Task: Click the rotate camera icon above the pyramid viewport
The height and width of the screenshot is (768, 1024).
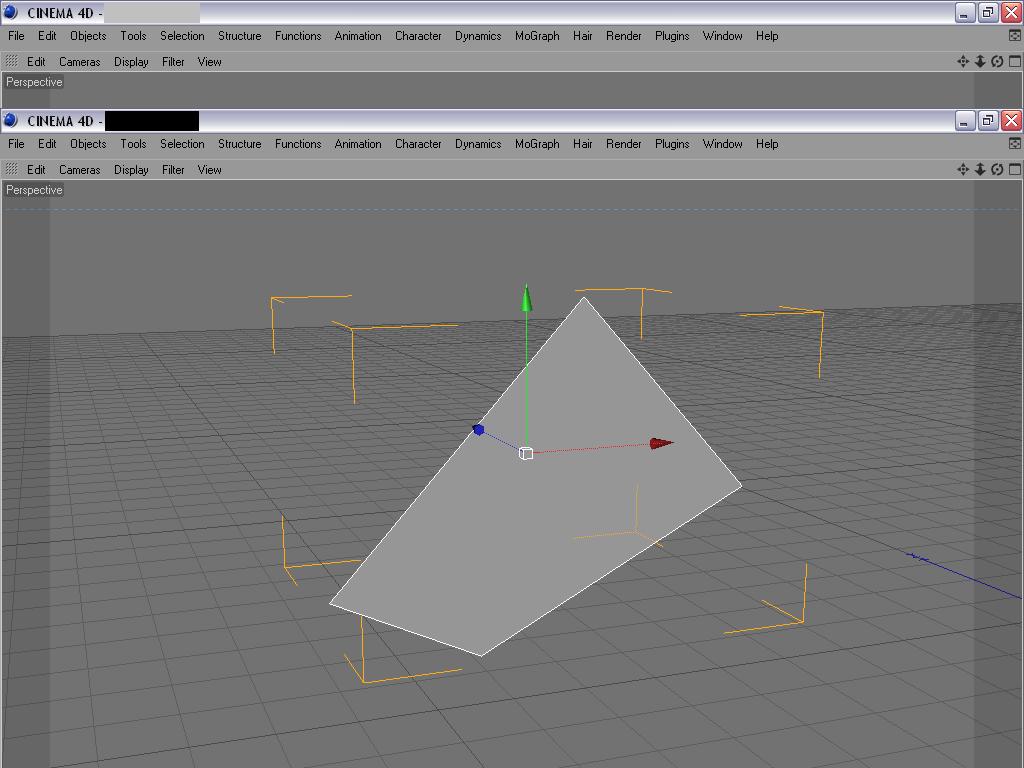Action: coord(997,169)
